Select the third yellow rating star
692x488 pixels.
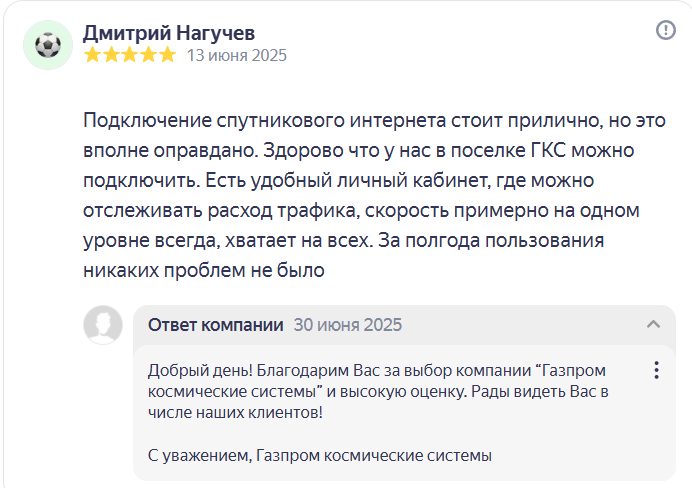pos(130,55)
